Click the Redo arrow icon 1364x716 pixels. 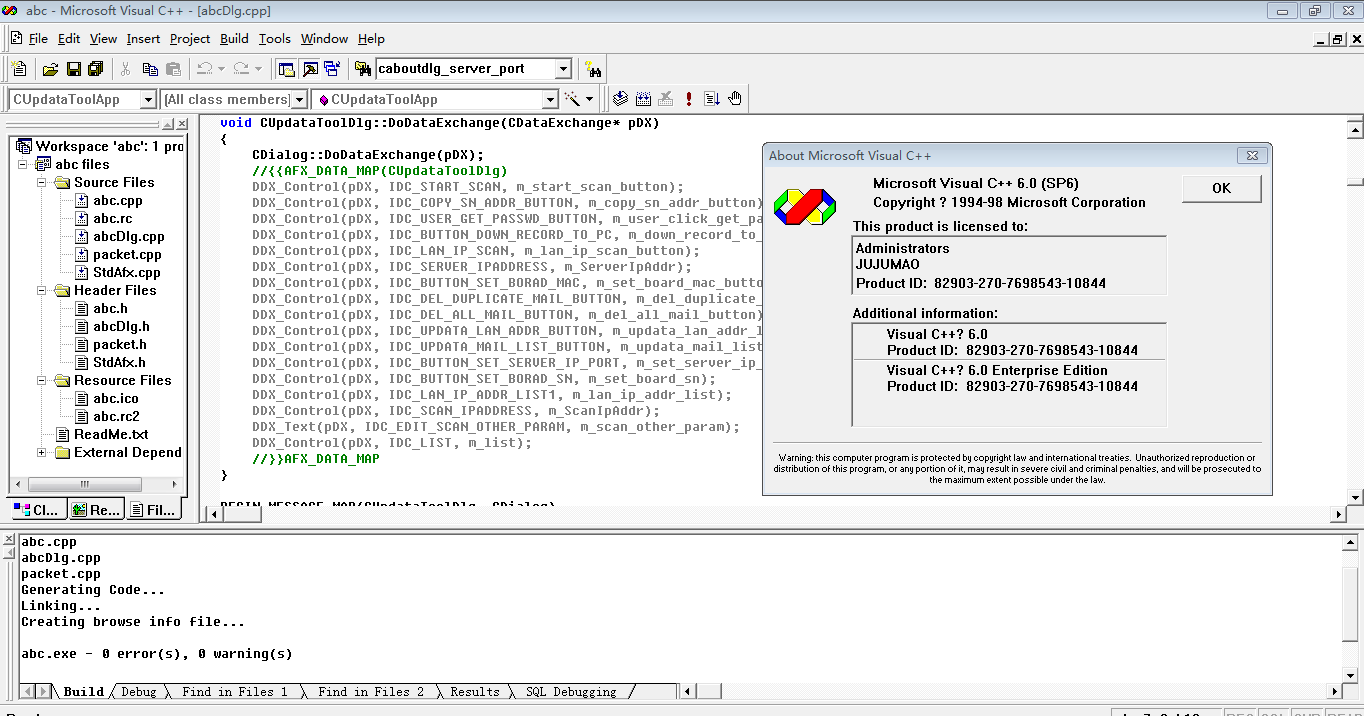tap(241, 69)
